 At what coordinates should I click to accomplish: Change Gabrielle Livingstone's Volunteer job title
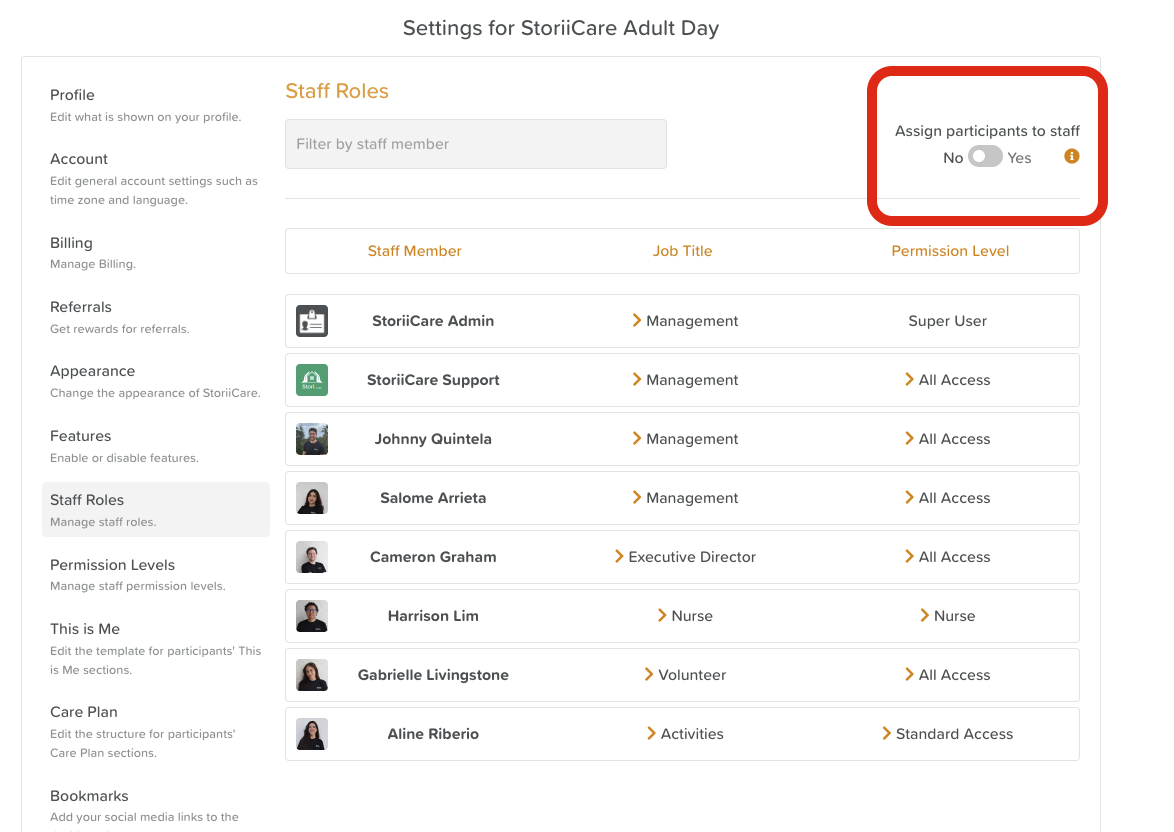click(x=685, y=675)
